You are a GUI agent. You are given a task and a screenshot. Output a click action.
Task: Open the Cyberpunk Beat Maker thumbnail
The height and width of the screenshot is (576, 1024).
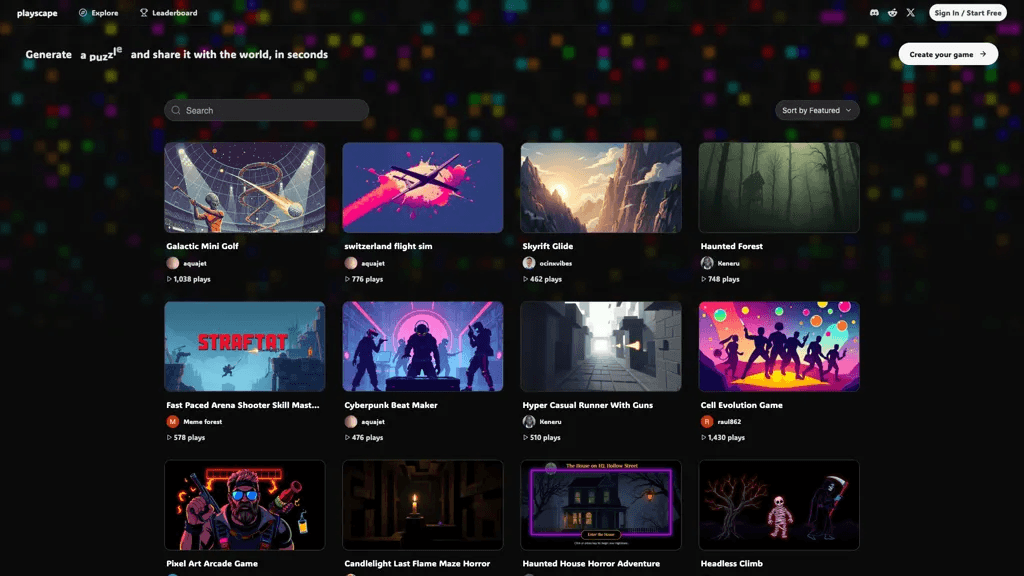click(423, 346)
